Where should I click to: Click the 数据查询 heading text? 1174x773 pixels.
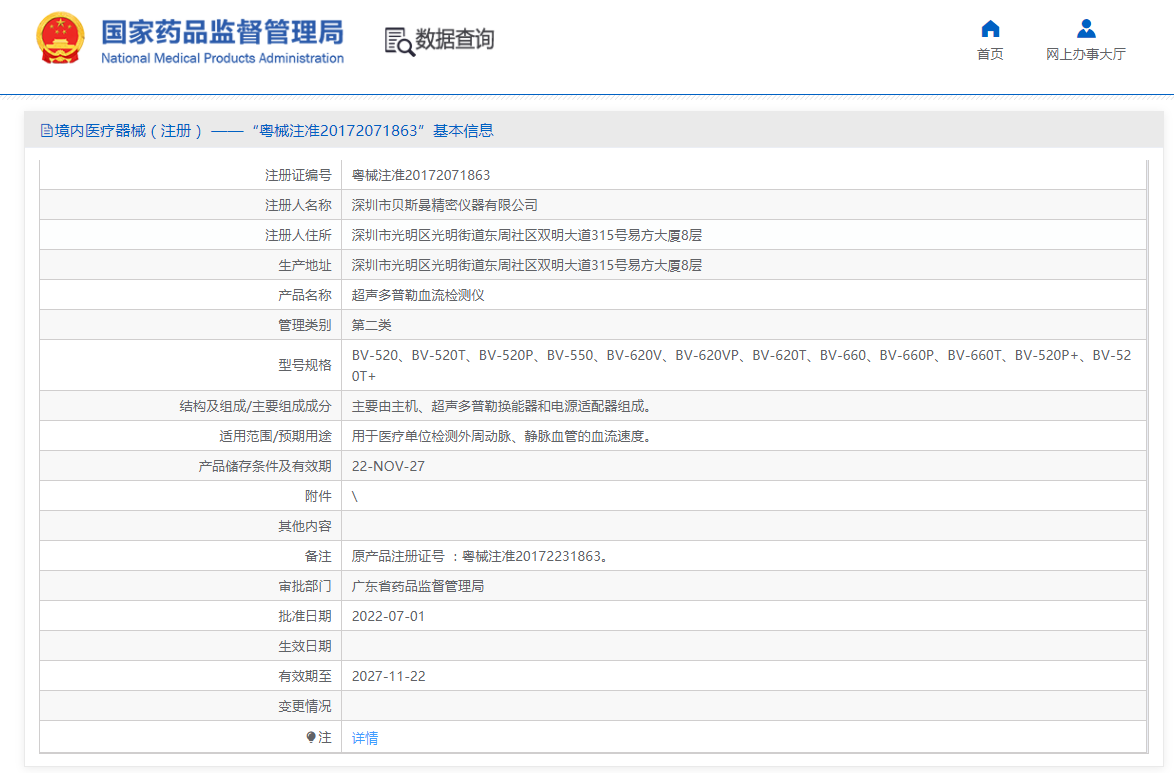click(x=454, y=39)
